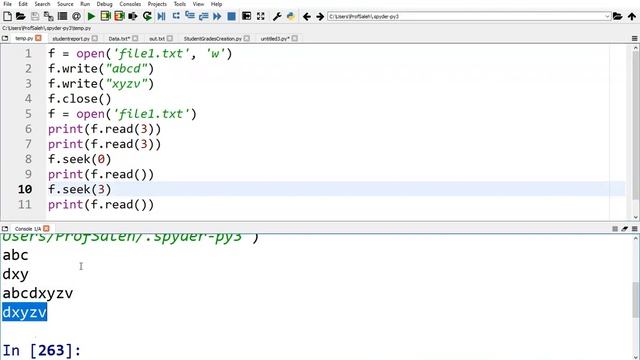The width and height of the screenshot is (640, 360).
Task: Go to parent directory up arrow
Action: (x=632, y=16)
